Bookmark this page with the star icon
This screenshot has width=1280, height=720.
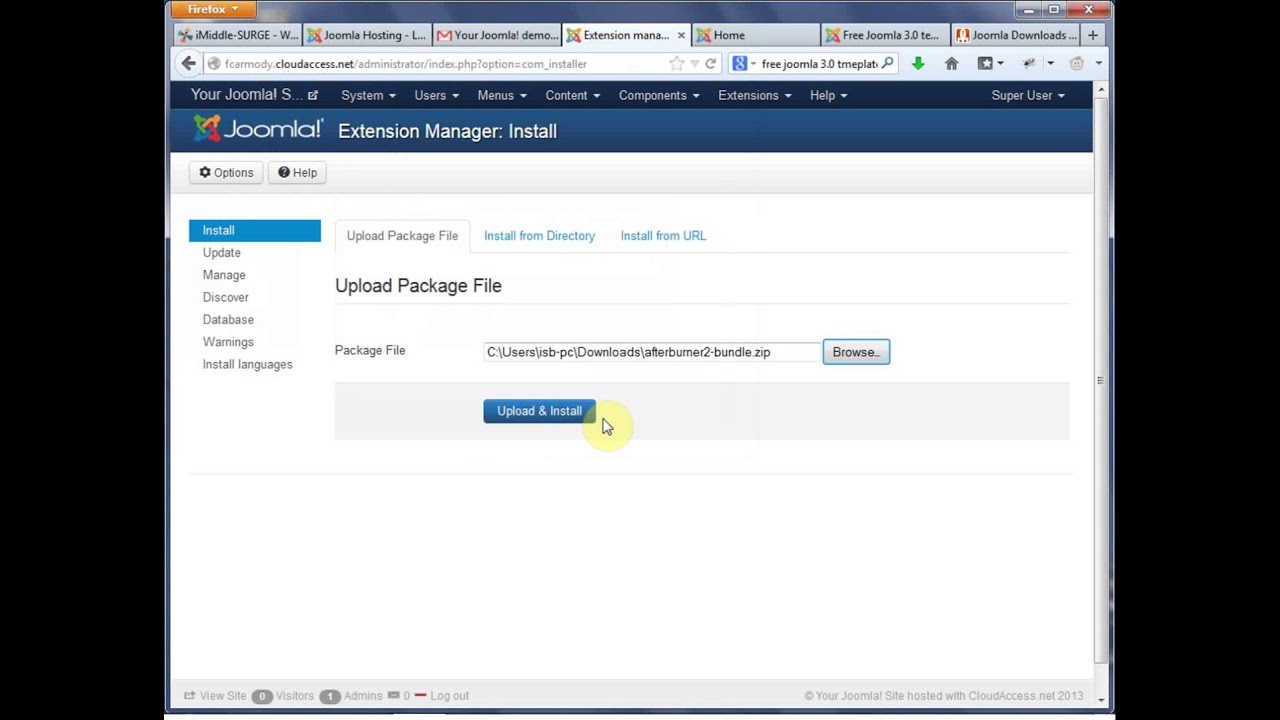coord(677,64)
